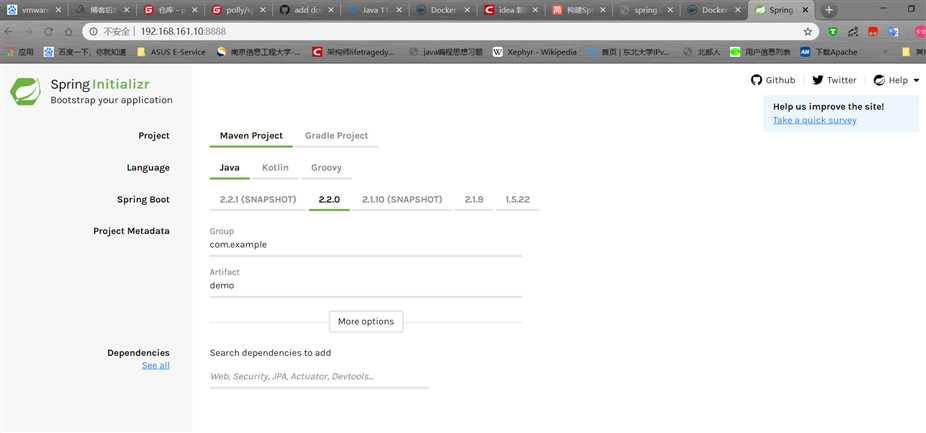The image size is (926, 433).
Task: Switch to the GitHub add do tab
Action: point(308,10)
